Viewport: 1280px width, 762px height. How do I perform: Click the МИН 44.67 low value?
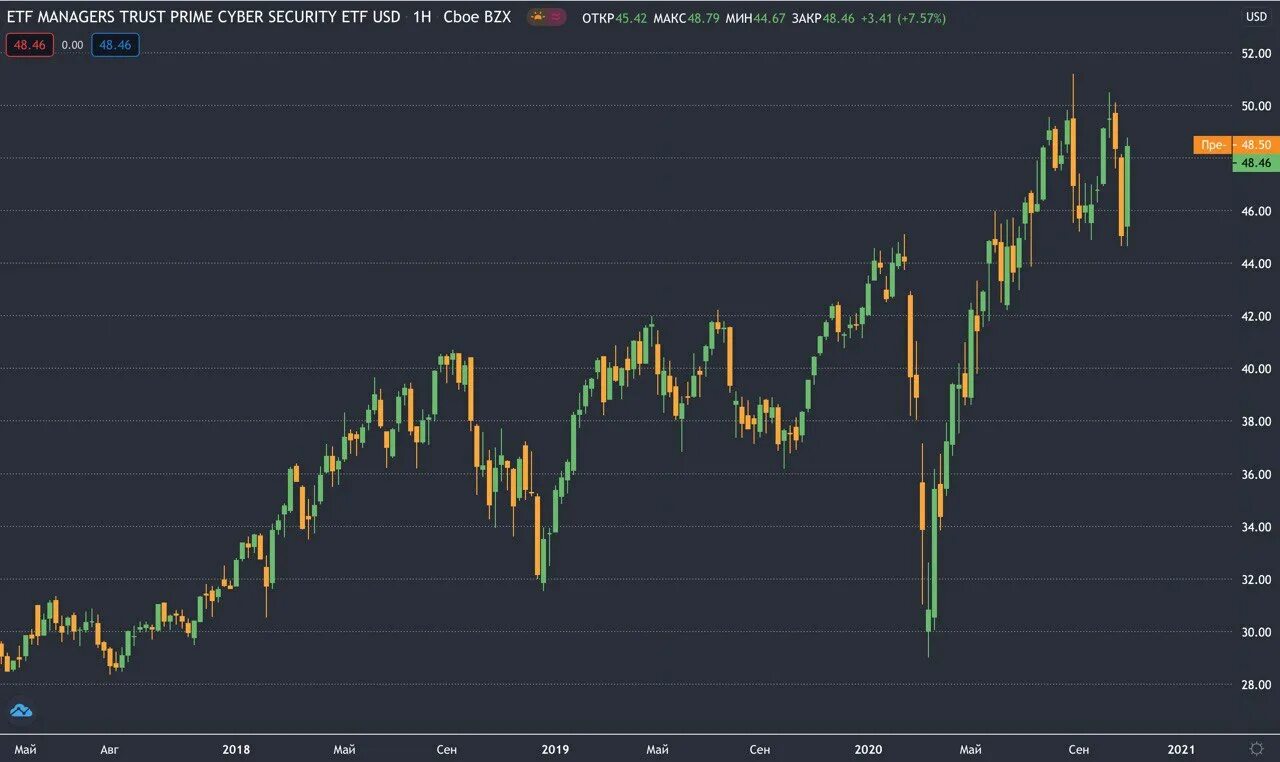pos(756,18)
